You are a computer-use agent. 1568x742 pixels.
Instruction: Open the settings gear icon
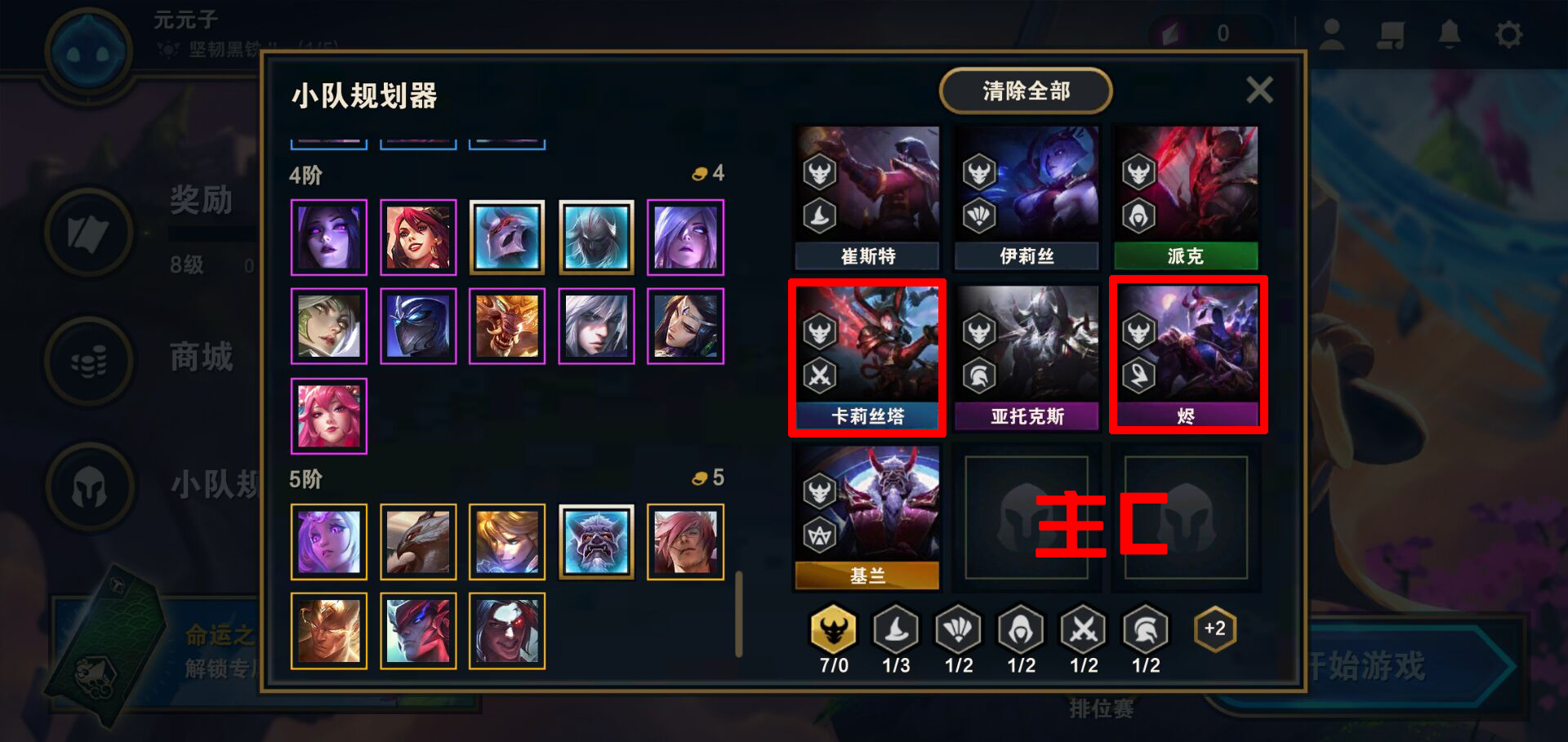(x=1508, y=34)
